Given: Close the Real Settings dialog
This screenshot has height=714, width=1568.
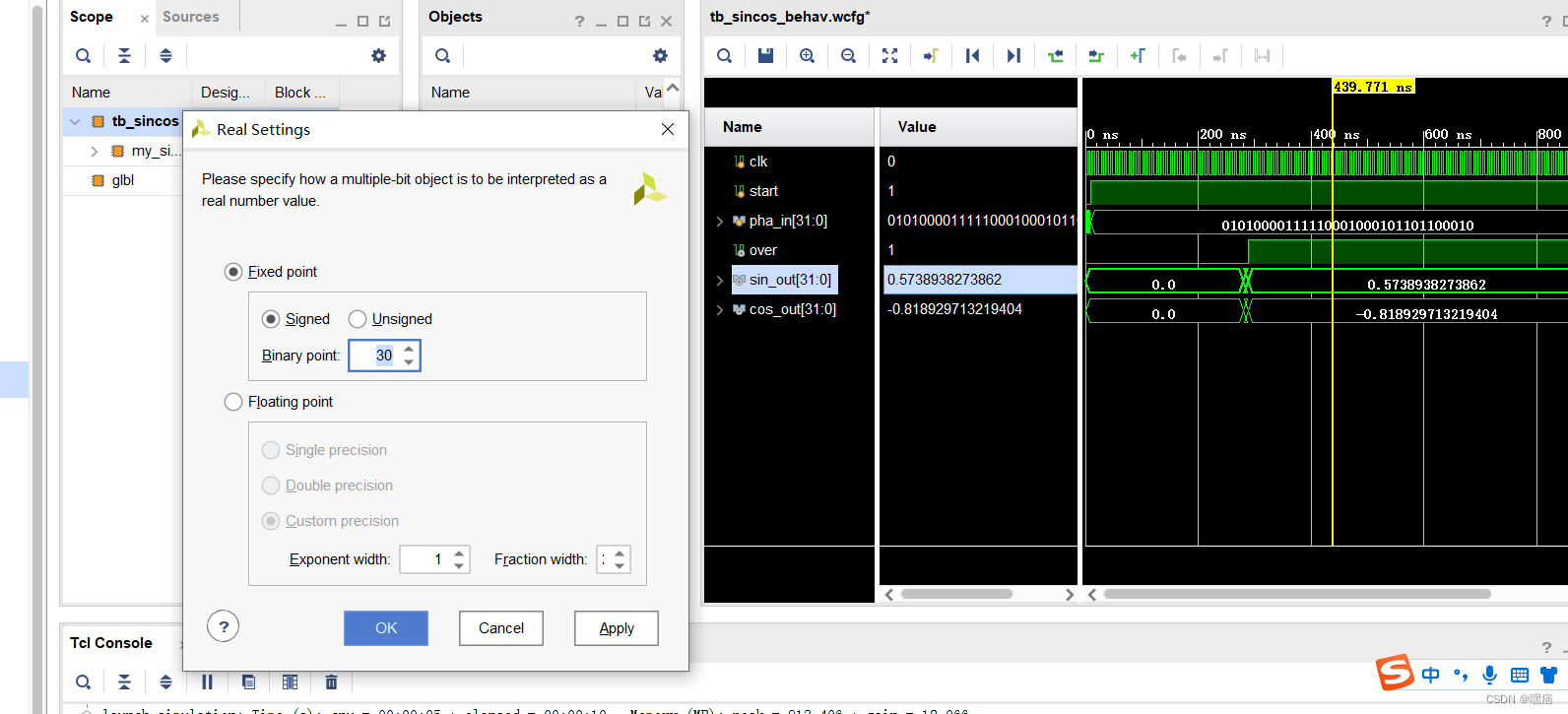Looking at the screenshot, I should click(668, 129).
